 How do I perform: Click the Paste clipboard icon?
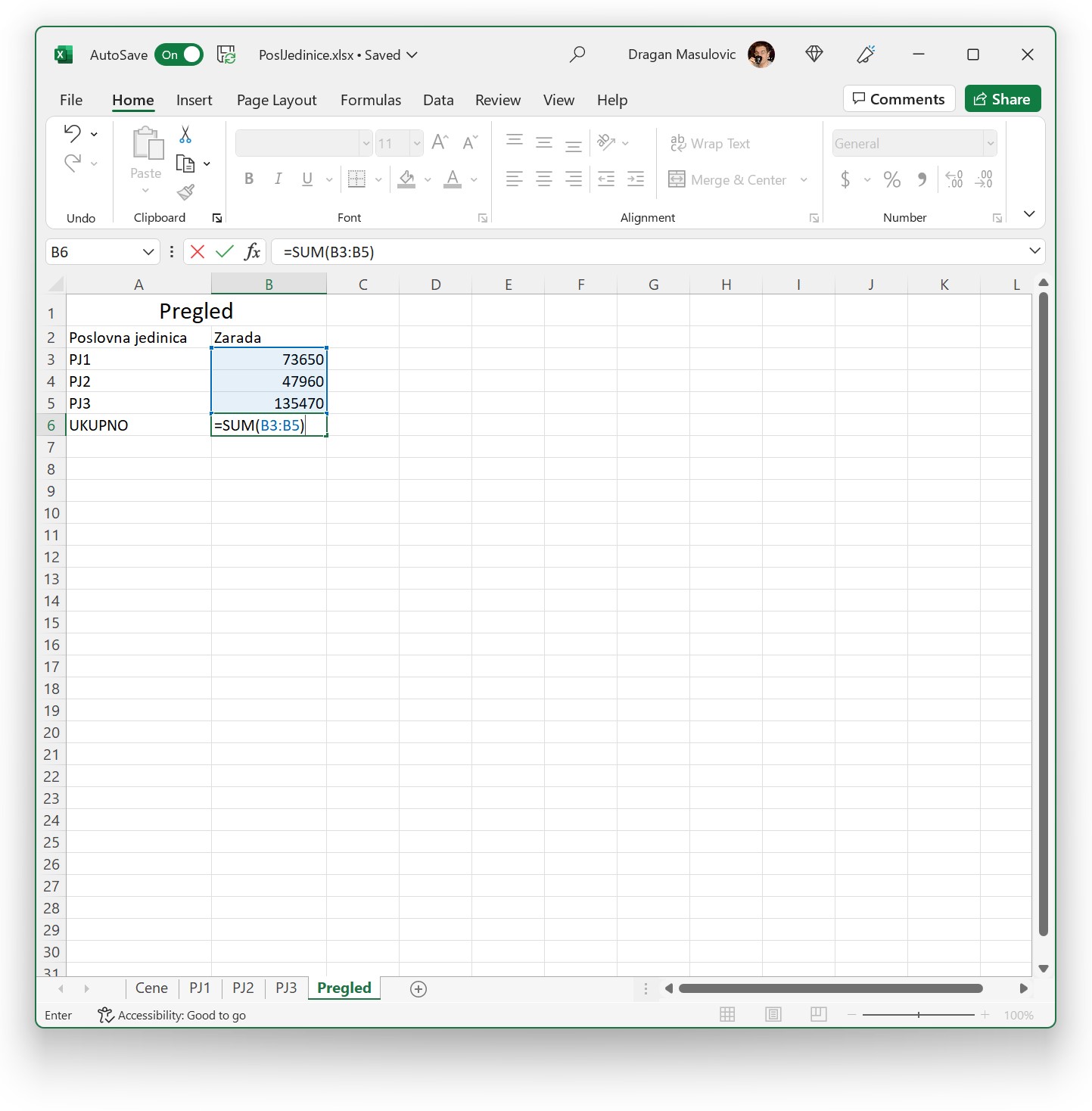click(148, 144)
